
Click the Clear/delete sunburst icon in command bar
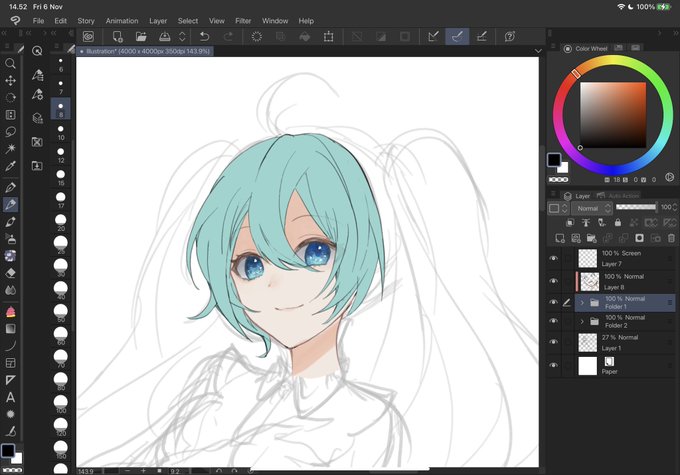pyautogui.click(x=257, y=37)
